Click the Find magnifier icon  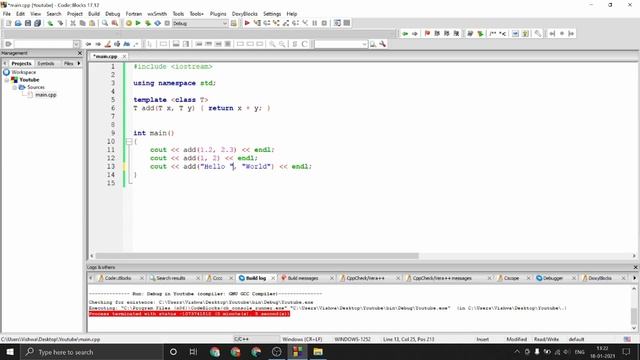click(105, 23)
